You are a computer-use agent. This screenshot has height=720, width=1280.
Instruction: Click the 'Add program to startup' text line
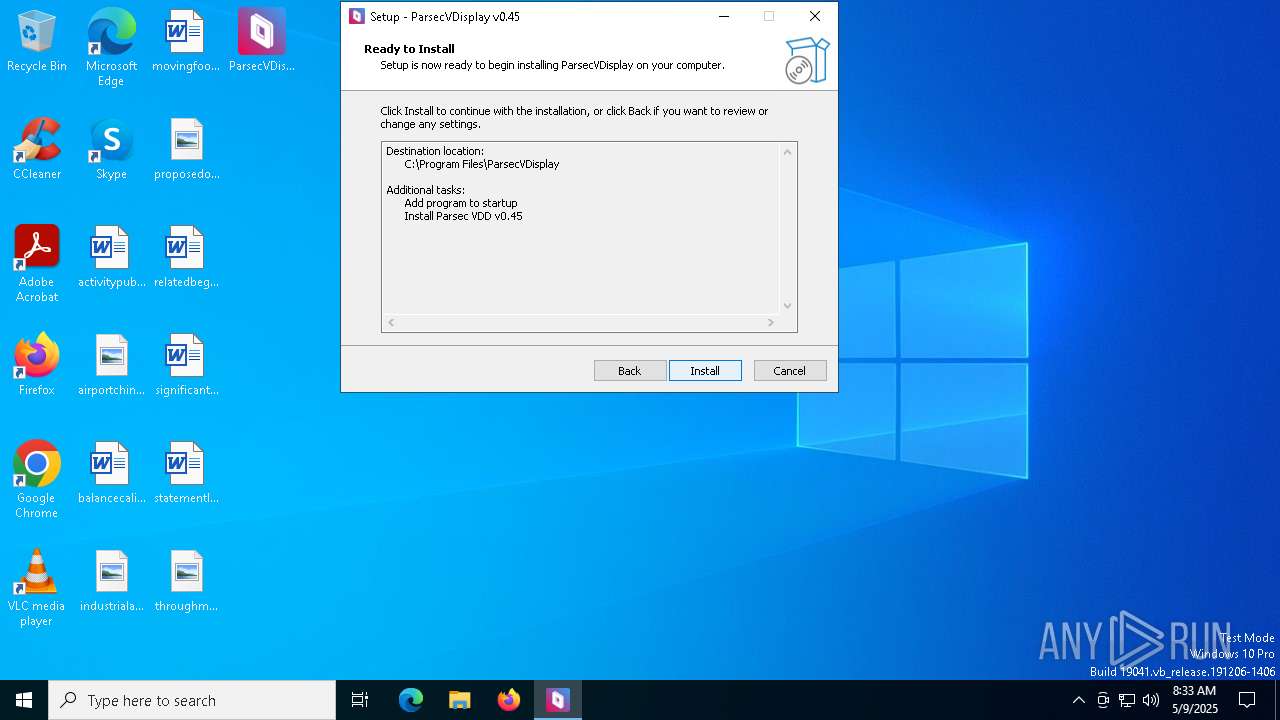tap(461, 203)
